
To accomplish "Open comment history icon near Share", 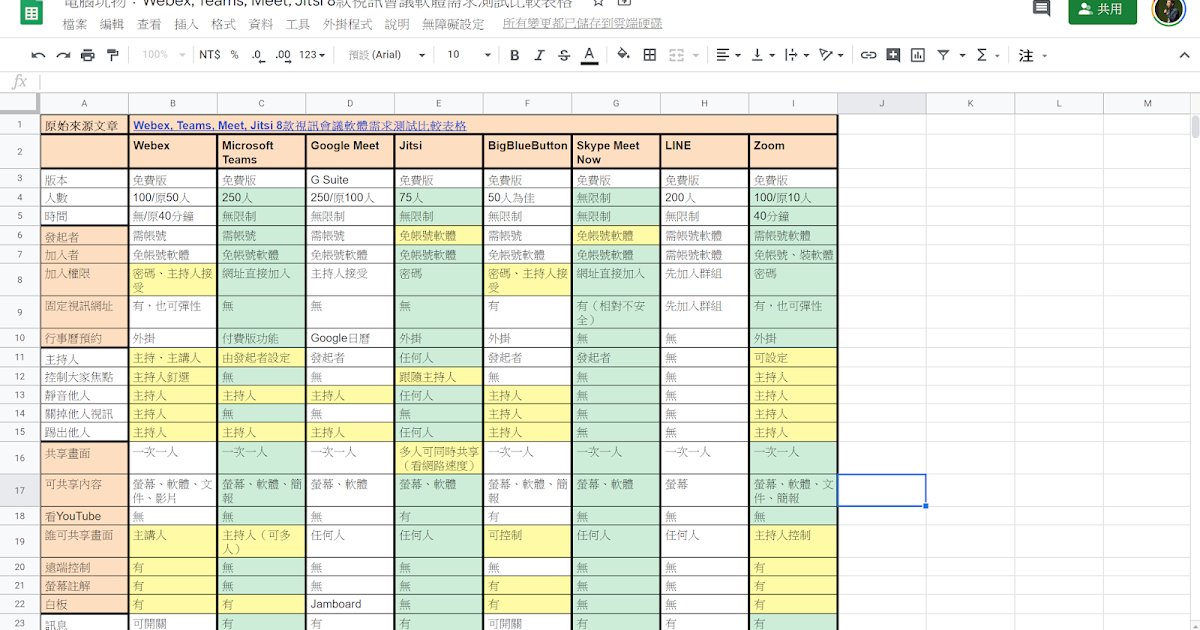I will click(x=1041, y=9).
